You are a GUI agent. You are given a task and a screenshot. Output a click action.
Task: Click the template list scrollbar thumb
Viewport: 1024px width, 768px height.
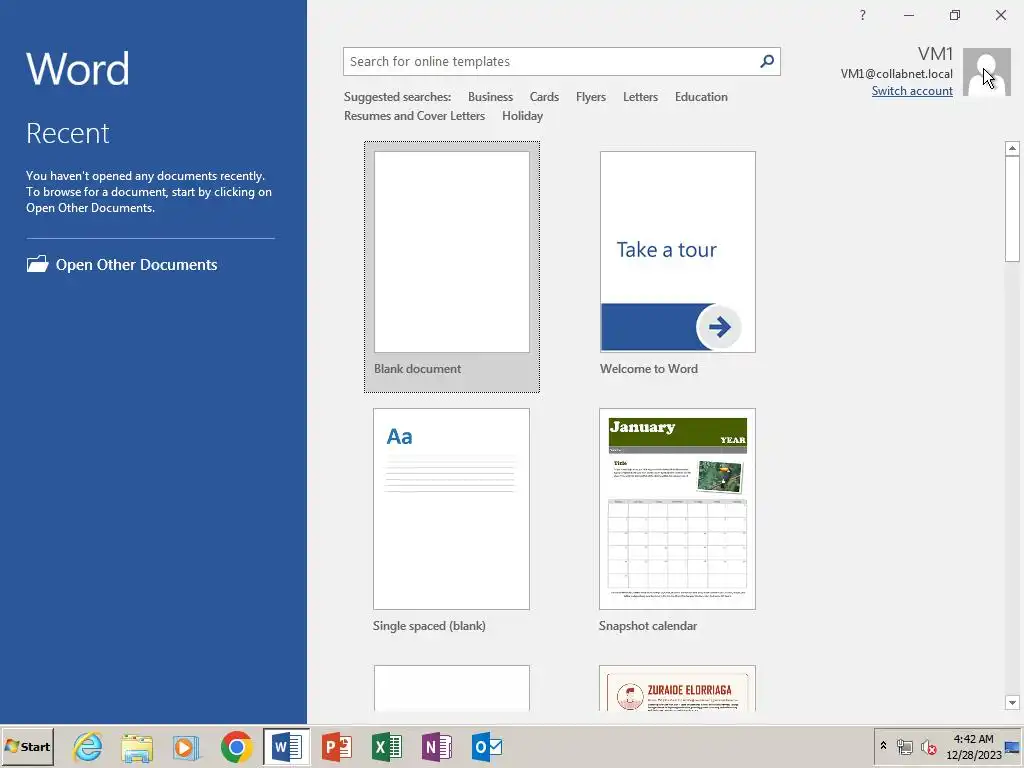(x=1012, y=209)
